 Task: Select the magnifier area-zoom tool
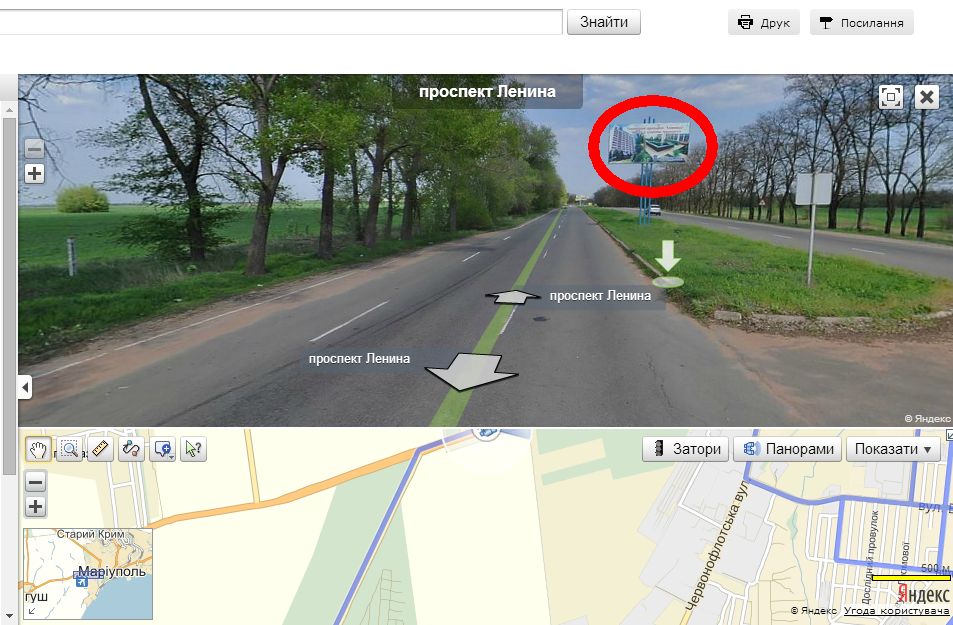(x=69, y=449)
